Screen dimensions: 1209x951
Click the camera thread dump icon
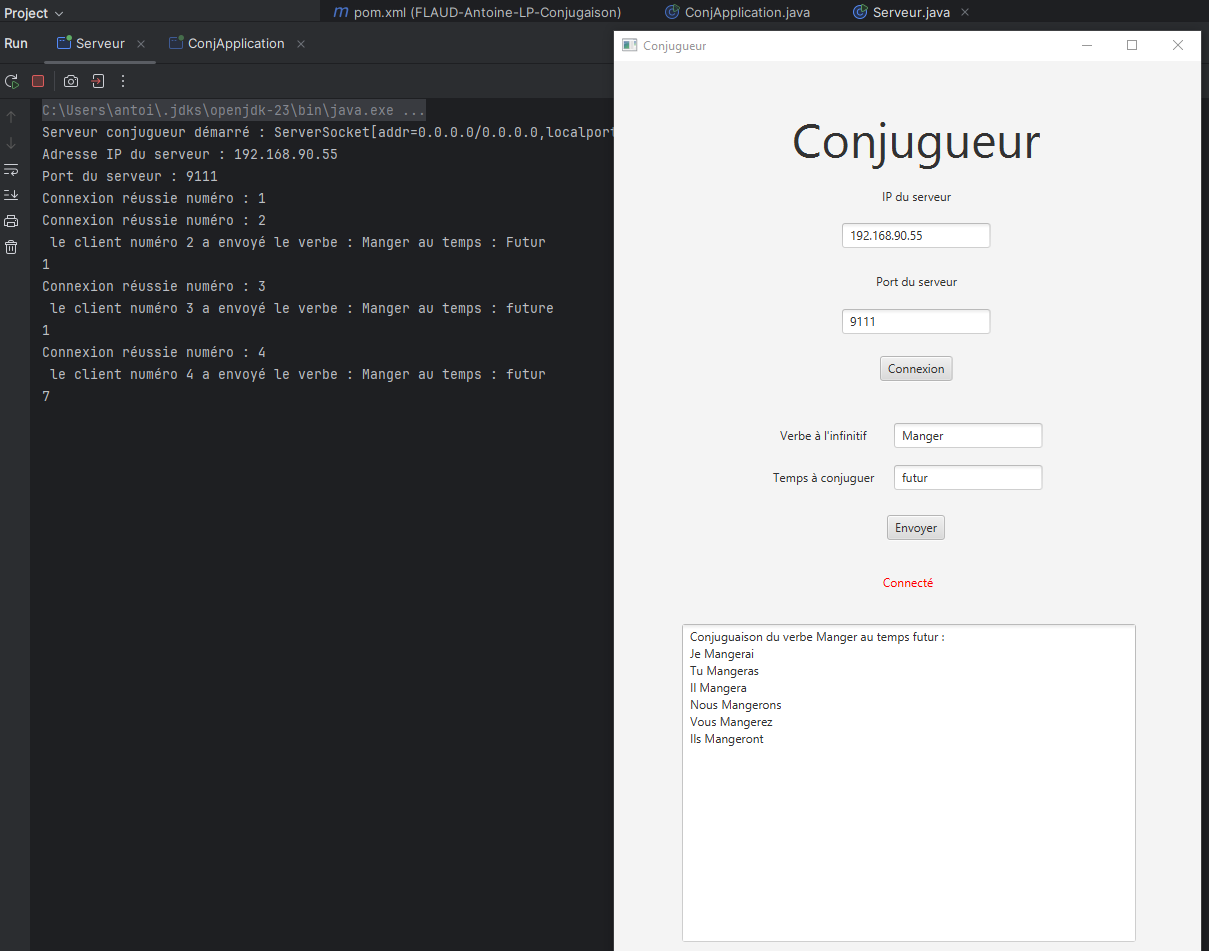[71, 81]
